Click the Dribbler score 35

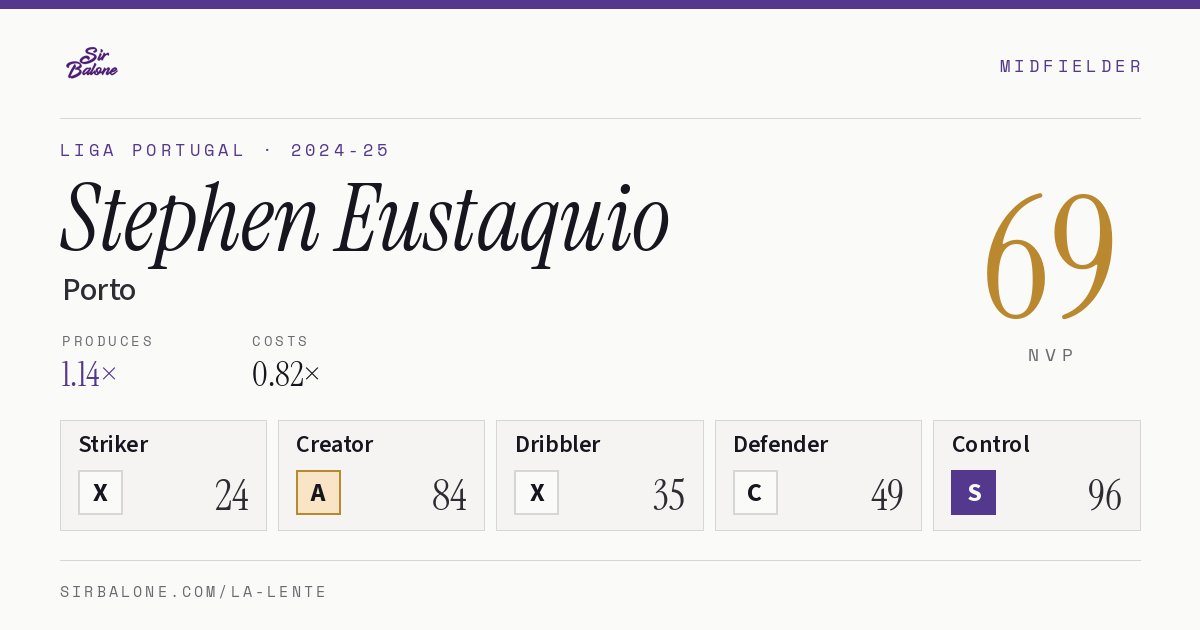pyautogui.click(x=668, y=495)
